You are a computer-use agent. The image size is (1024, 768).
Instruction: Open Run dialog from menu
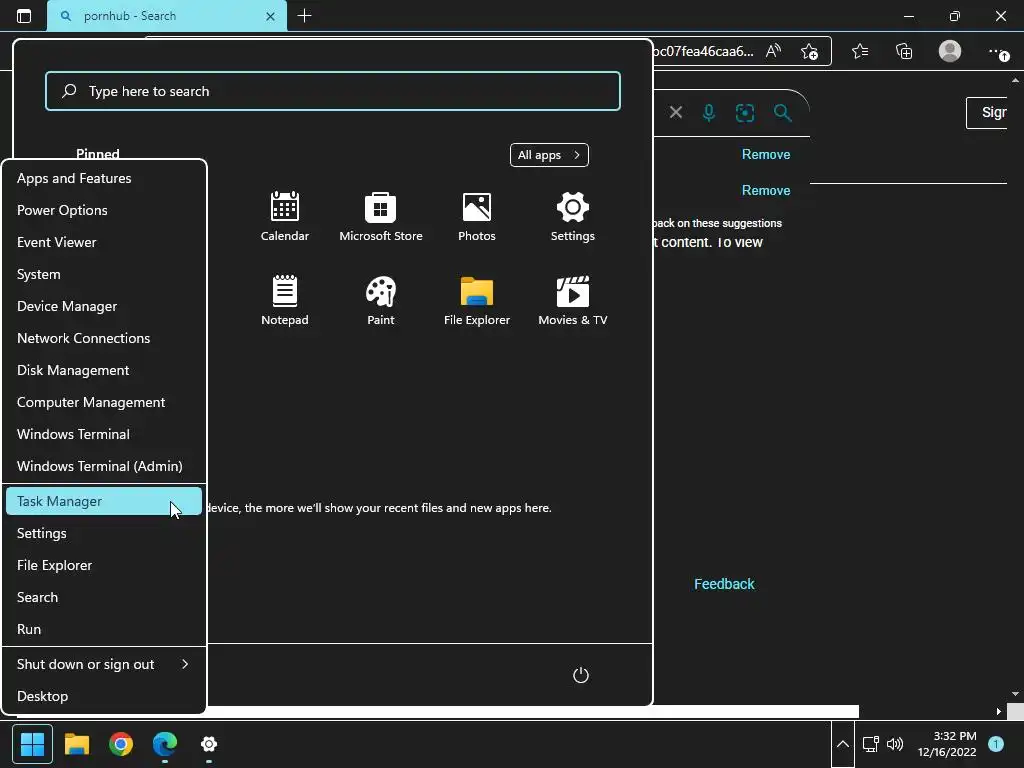tap(104, 630)
